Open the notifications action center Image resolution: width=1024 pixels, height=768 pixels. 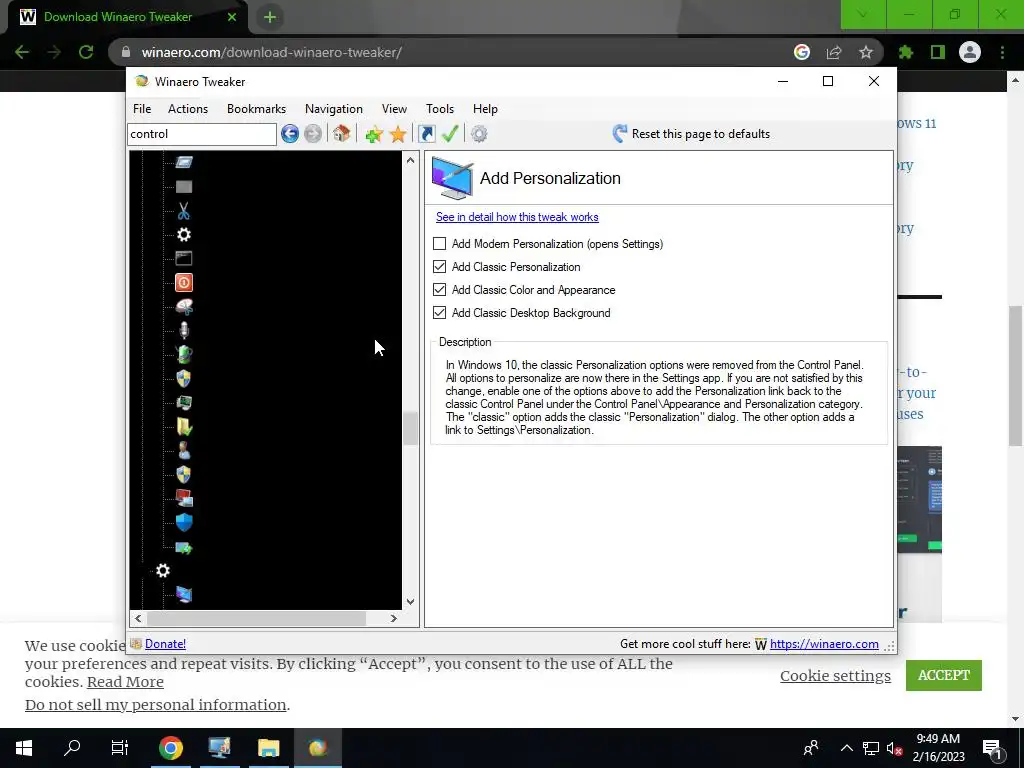pyautogui.click(x=992, y=748)
